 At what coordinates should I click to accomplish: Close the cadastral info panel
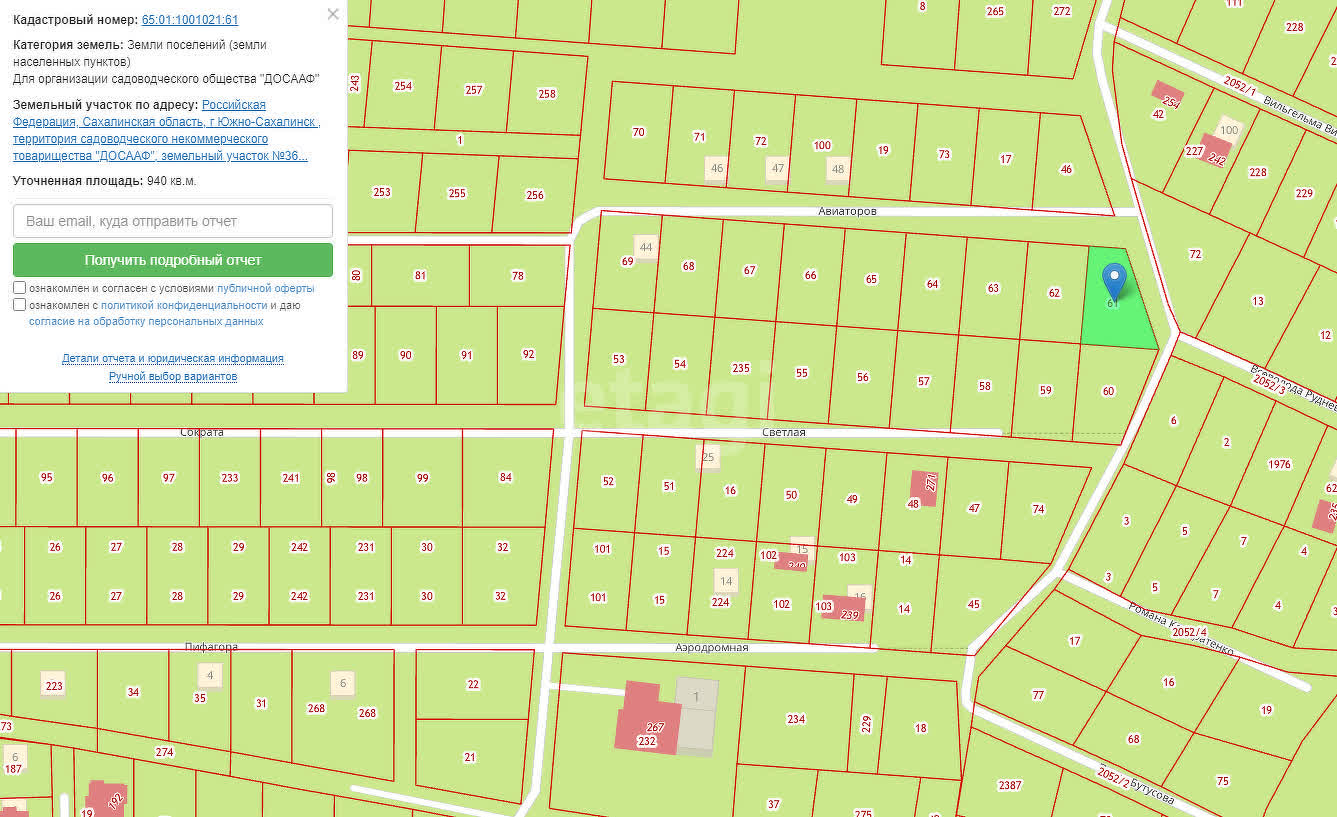point(333,14)
